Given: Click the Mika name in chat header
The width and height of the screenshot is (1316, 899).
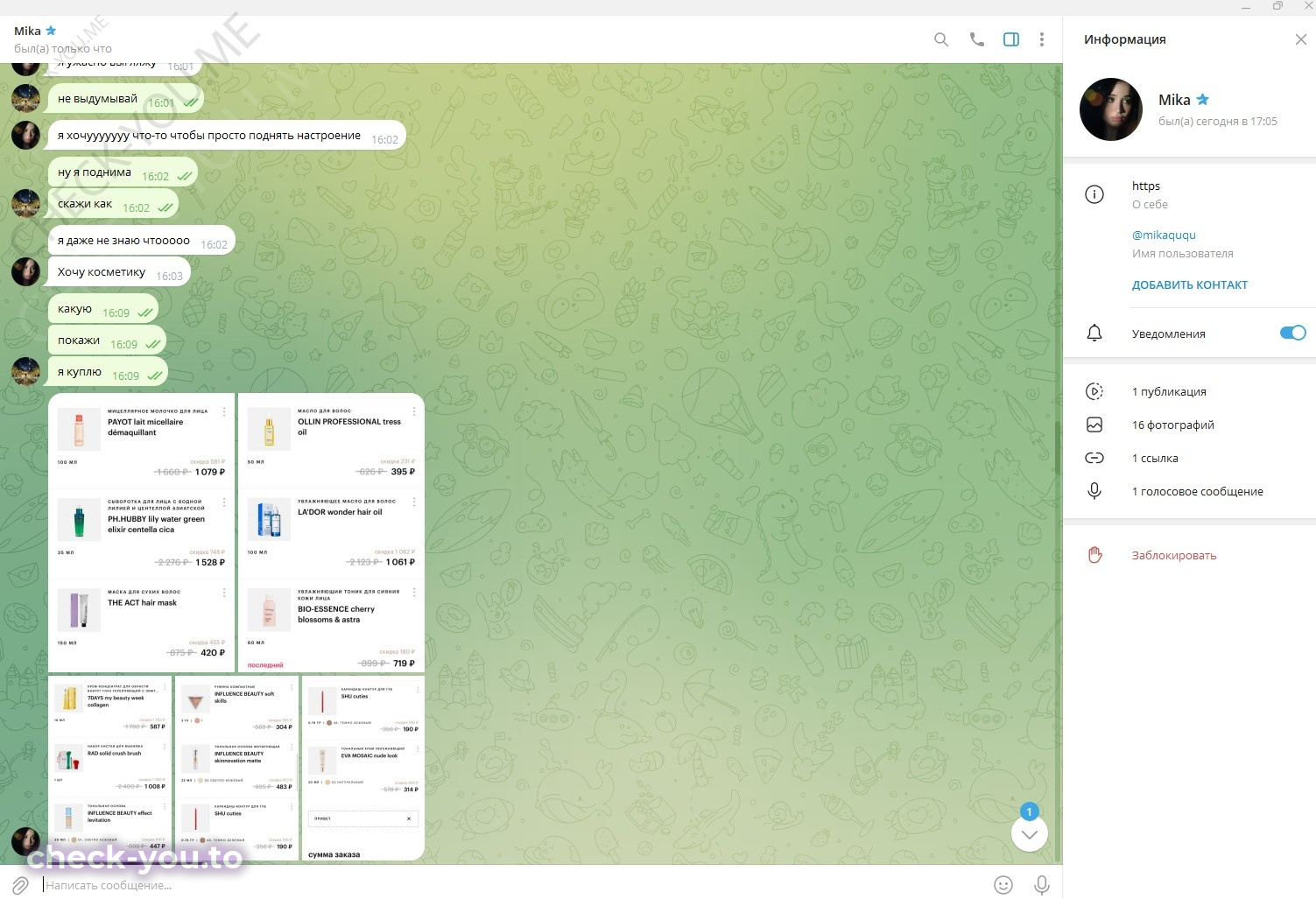Looking at the screenshot, I should 27,31.
